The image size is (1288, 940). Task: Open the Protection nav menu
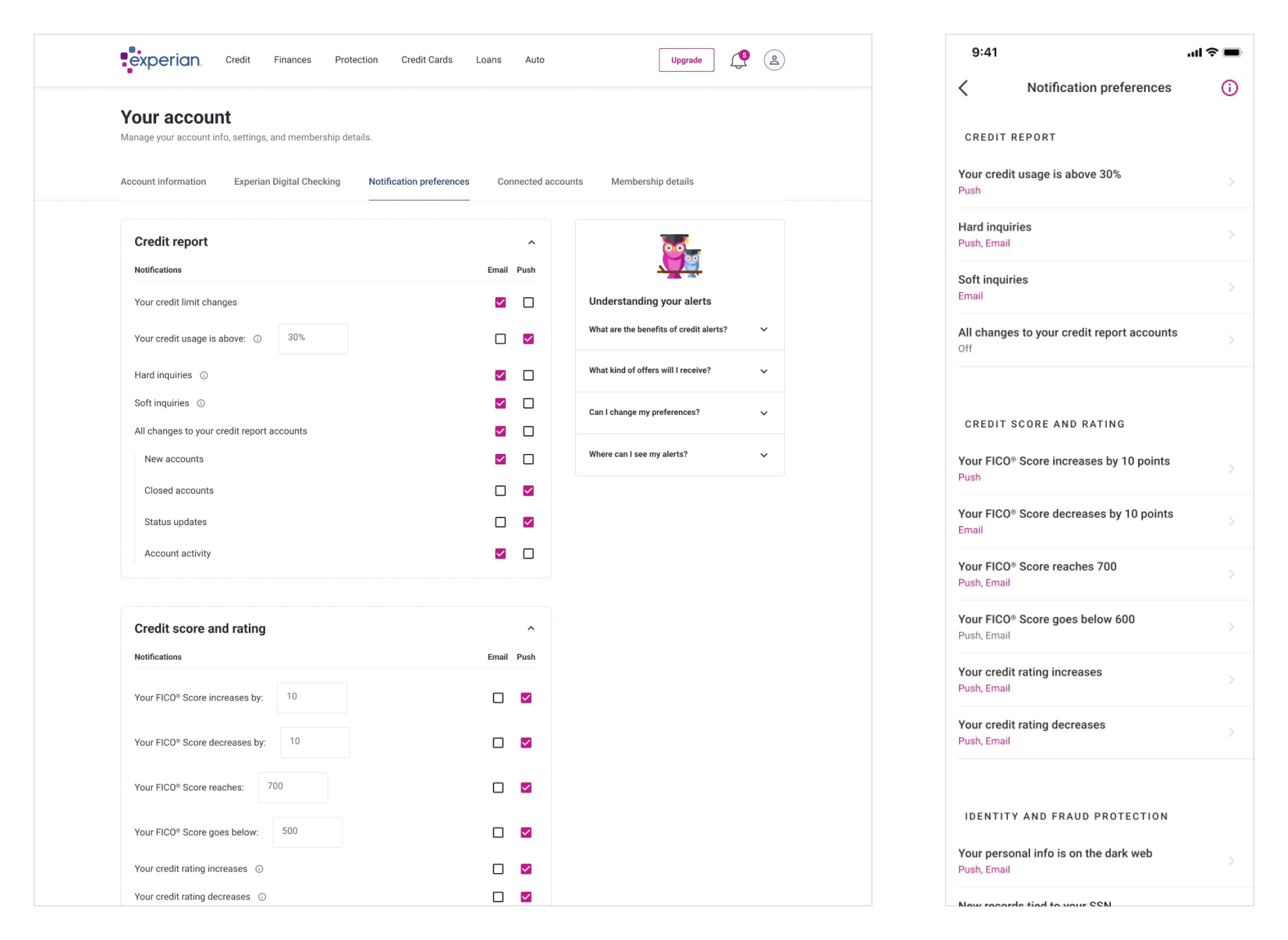[x=356, y=60]
